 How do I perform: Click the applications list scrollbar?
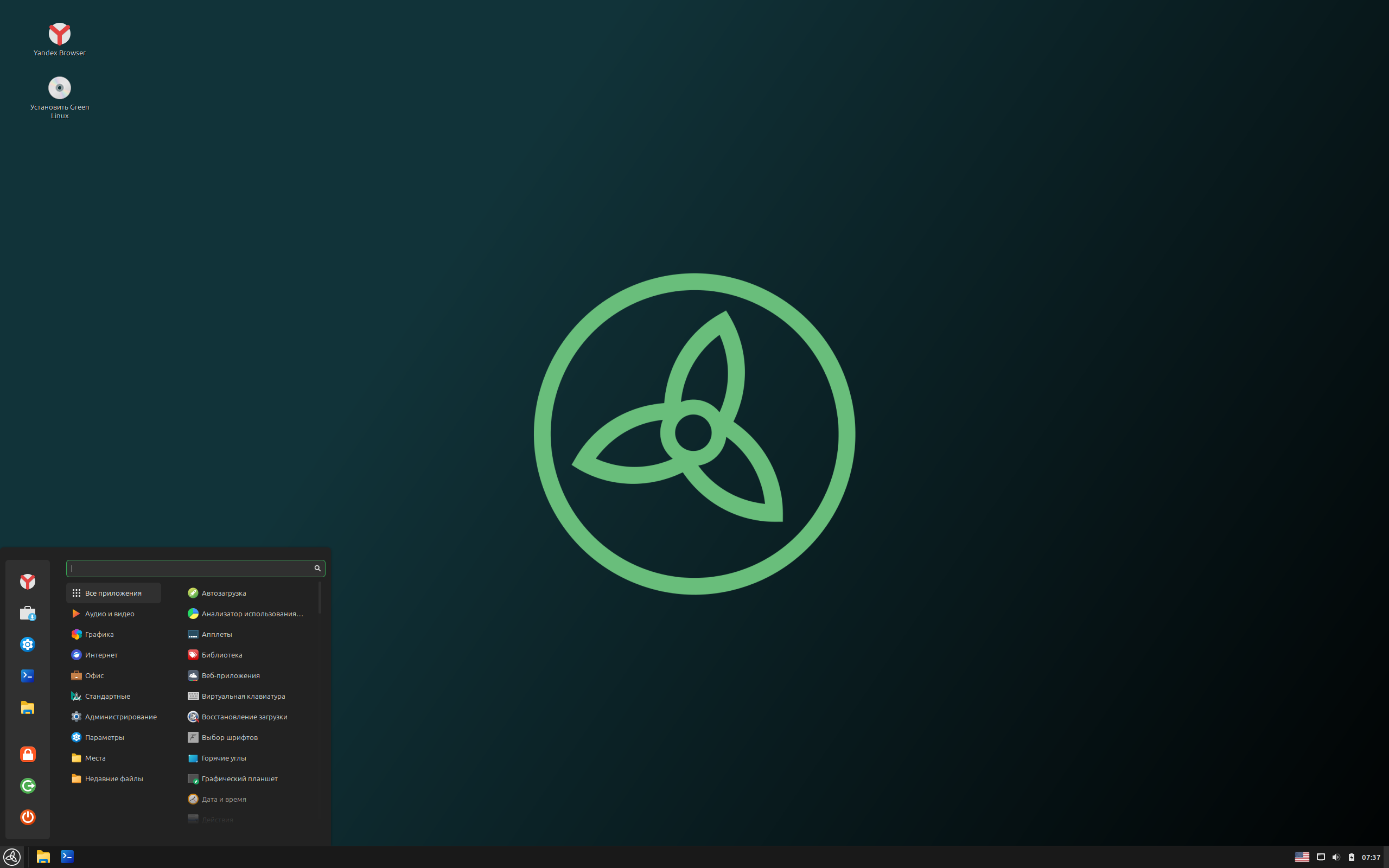point(320,598)
